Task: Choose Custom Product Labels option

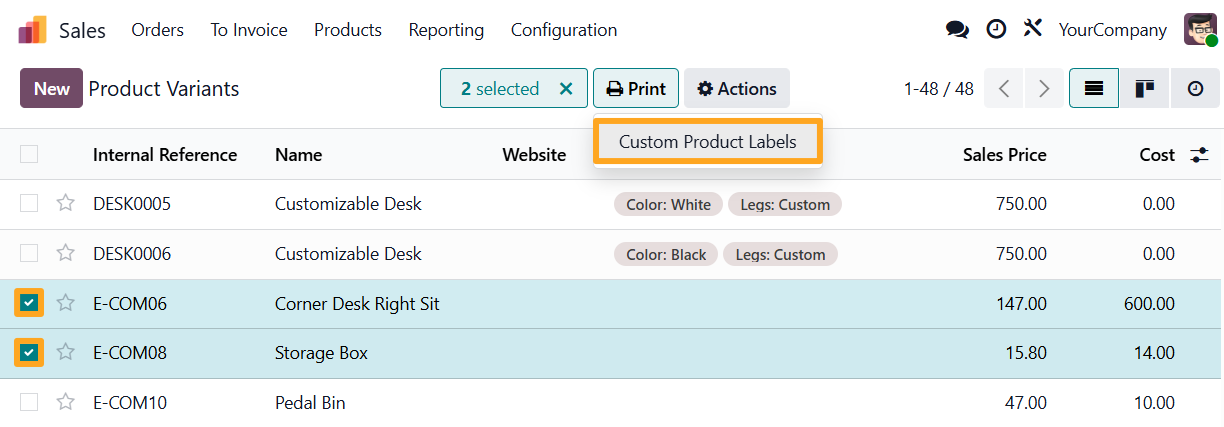Action: pyautogui.click(x=708, y=142)
